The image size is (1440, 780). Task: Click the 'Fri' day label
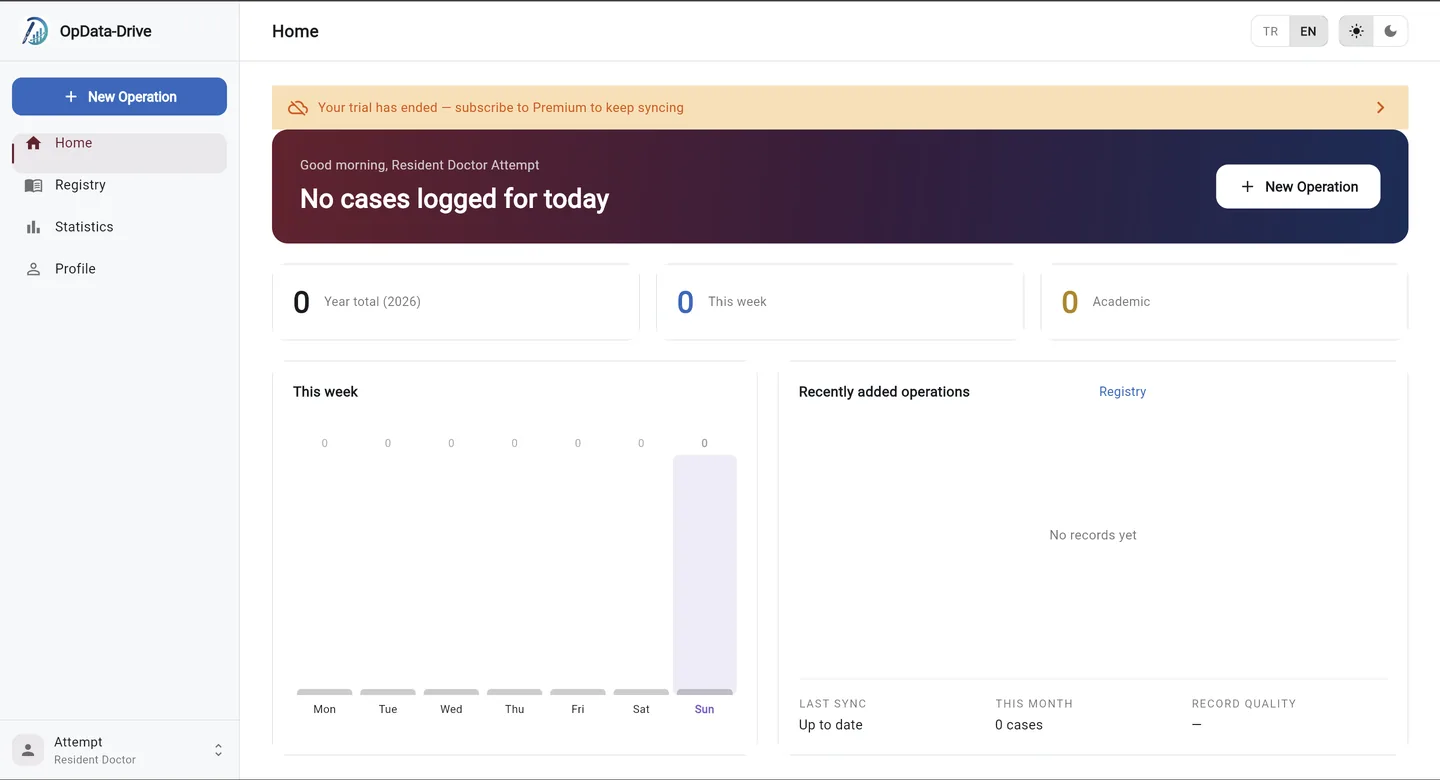pos(578,709)
